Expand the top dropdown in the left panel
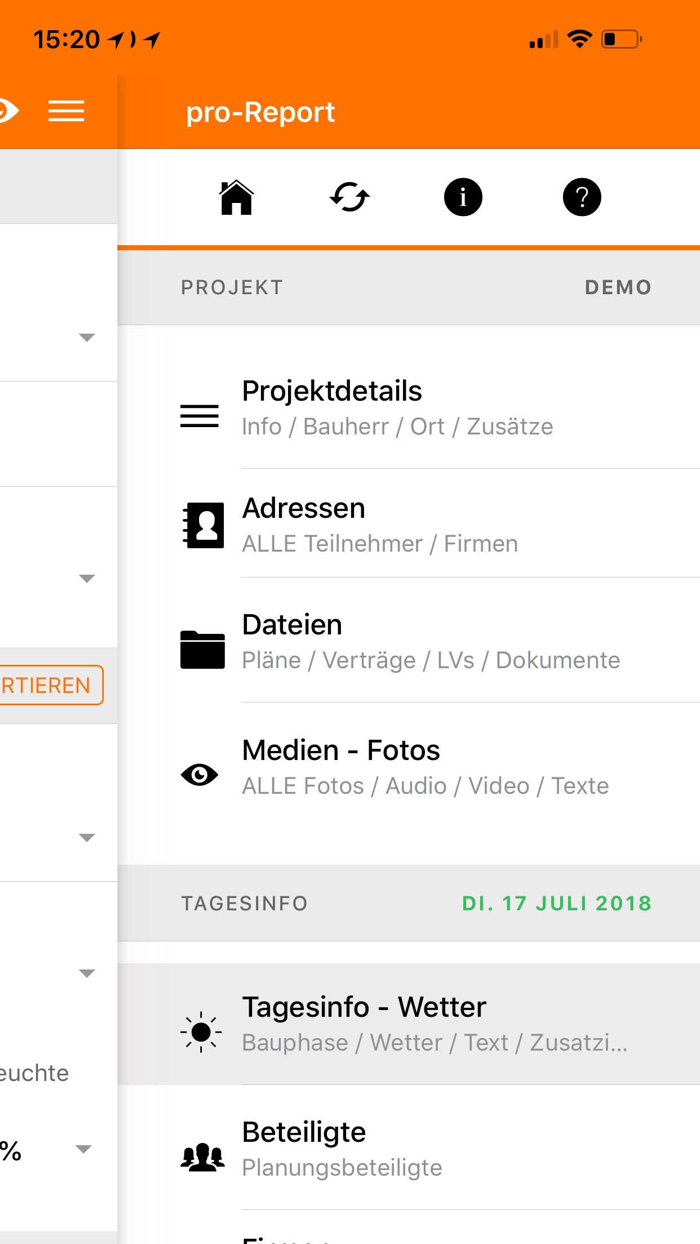 click(87, 337)
